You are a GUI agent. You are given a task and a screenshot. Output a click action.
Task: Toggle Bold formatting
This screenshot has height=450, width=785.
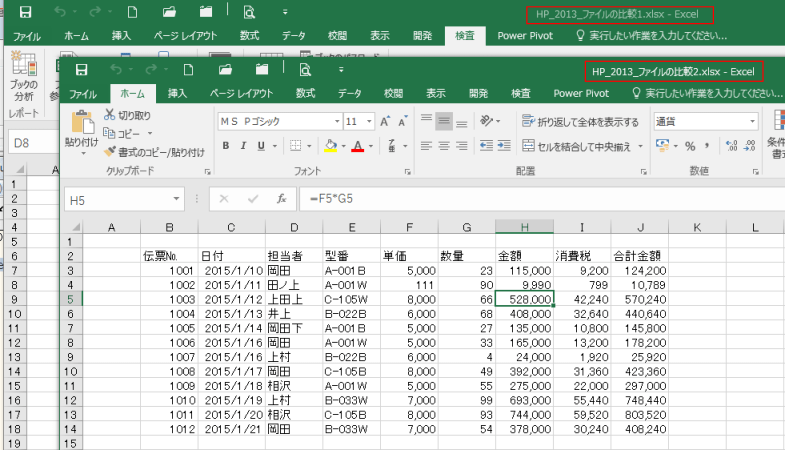click(227, 146)
